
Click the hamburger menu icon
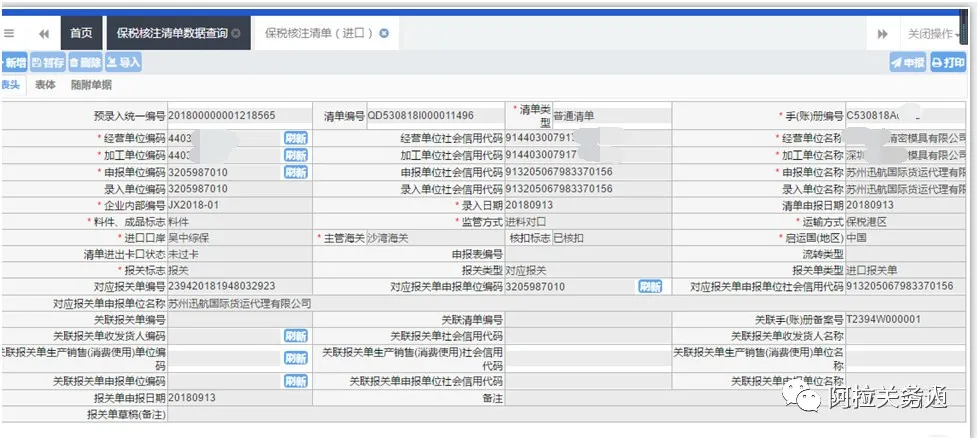9,33
